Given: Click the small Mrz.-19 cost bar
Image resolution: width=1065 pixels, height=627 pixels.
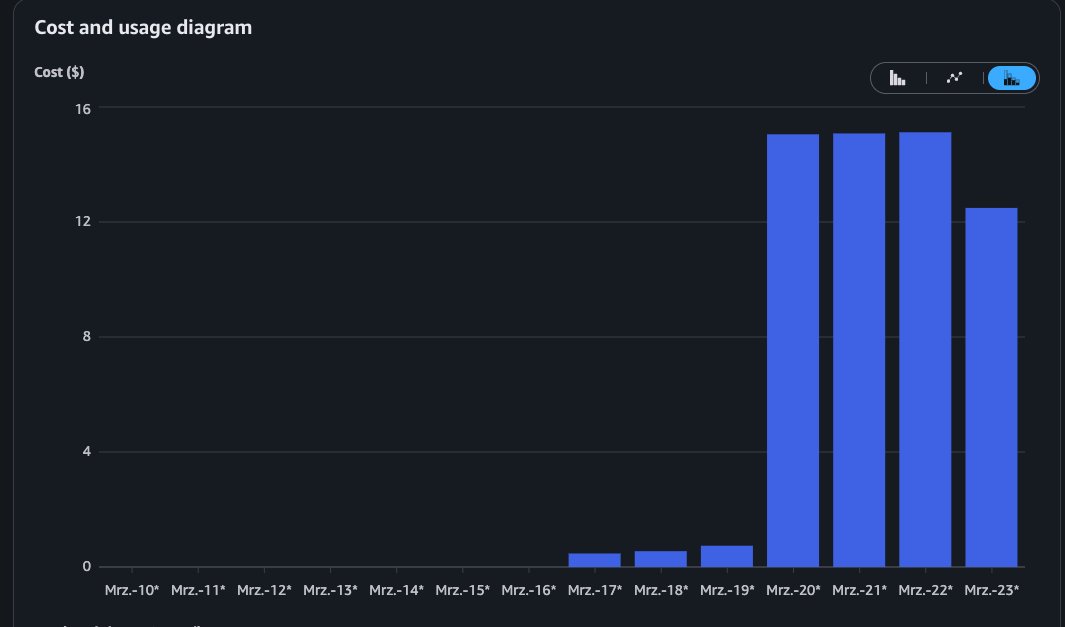Looking at the screenshot, I should click(727, 556).
